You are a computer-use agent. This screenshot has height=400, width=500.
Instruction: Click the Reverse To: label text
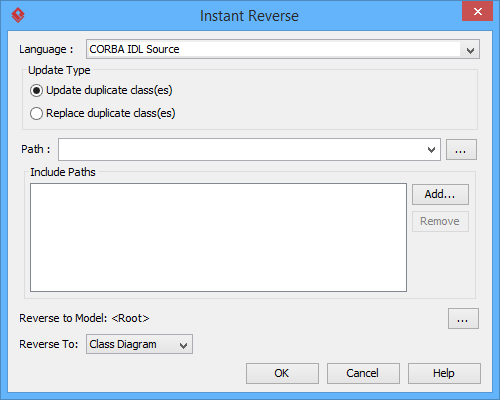pyautogui.click(x=49, y=344)
